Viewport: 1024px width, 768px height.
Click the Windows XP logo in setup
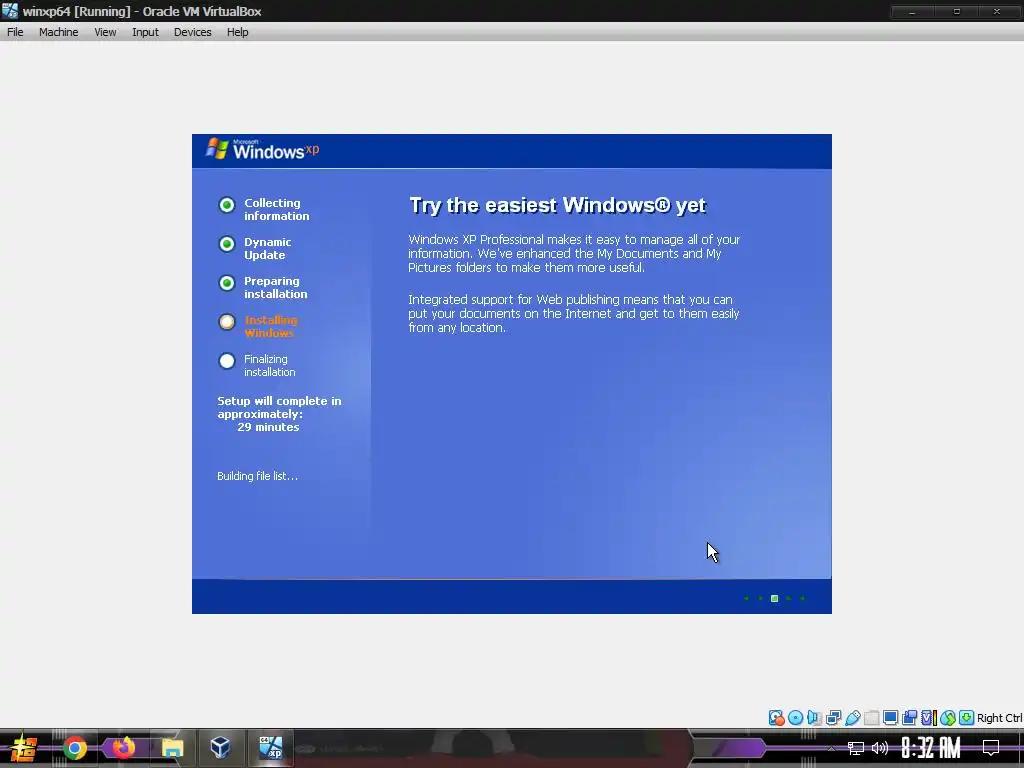pyautogui.click(x=262, y=150)
